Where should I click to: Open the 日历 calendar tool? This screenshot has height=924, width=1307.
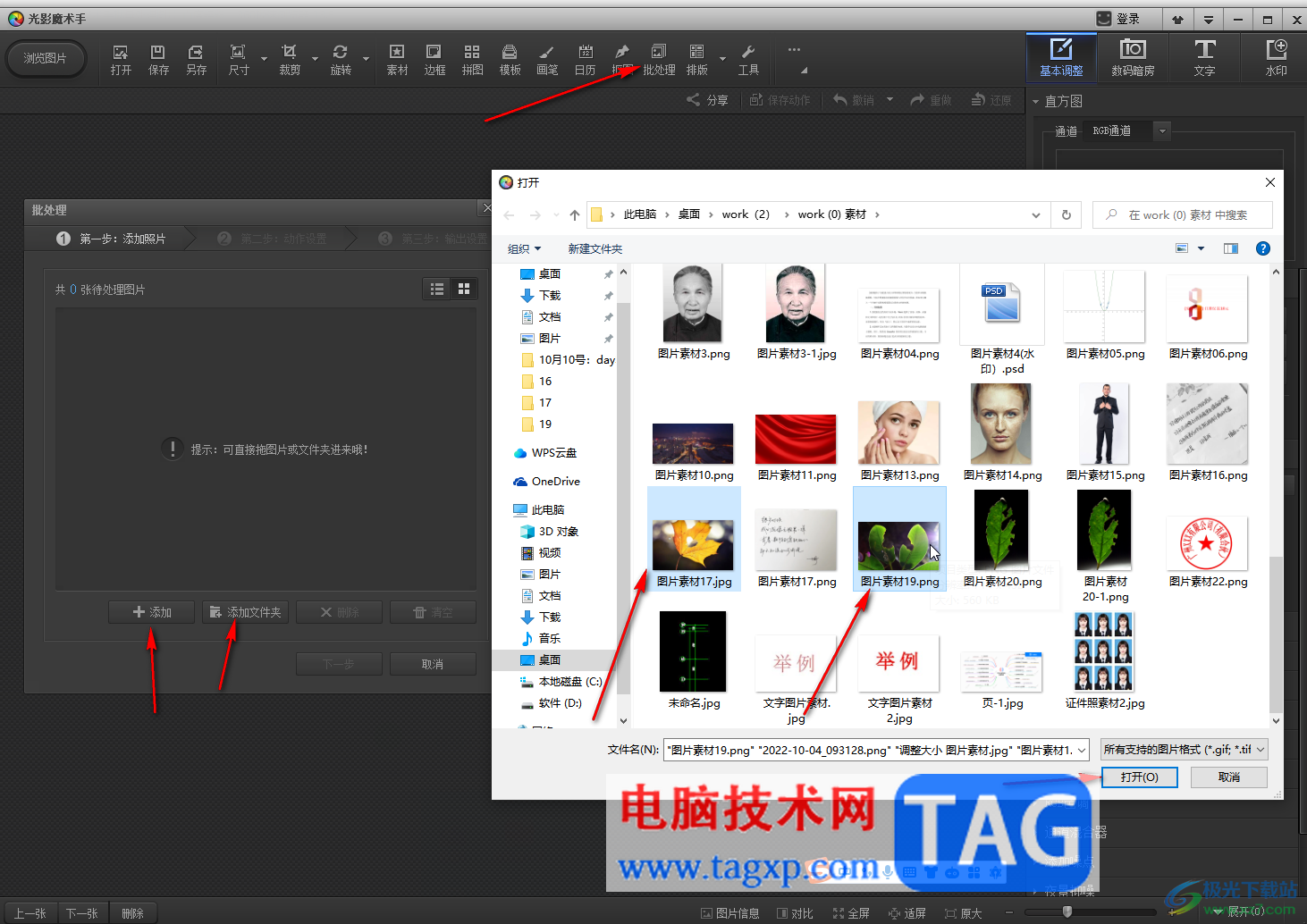585,60
